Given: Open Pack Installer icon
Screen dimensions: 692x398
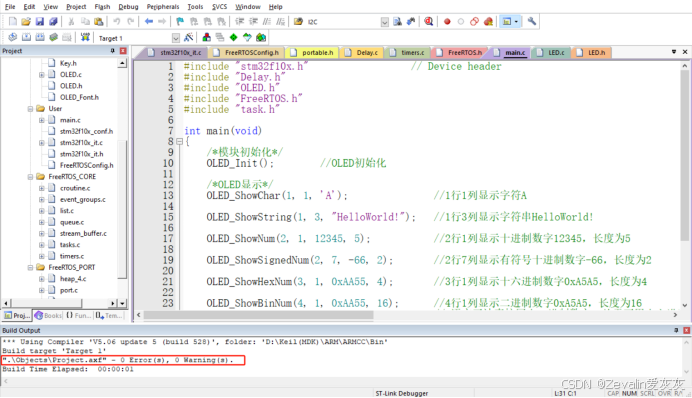Looking at the screenshot, I should pyautogui.click(x=261, y=38).
